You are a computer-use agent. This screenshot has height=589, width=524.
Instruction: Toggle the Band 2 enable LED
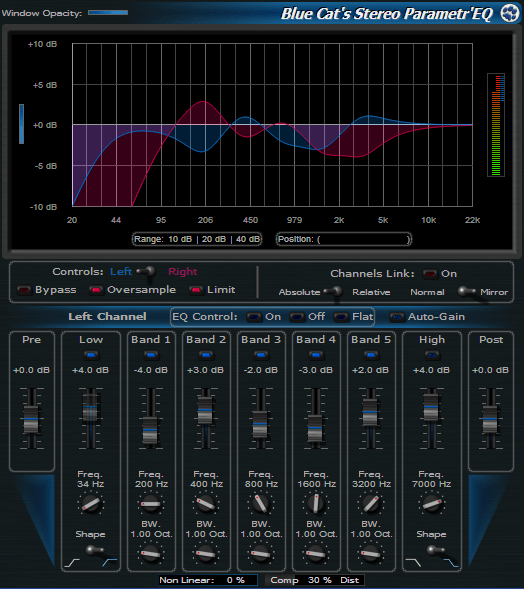pos(205,355)
